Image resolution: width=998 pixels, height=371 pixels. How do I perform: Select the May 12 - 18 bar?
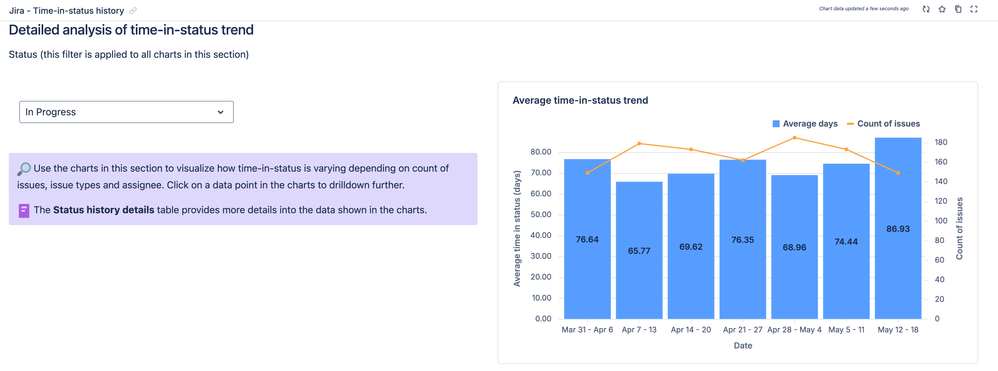[x=898, y=228]
